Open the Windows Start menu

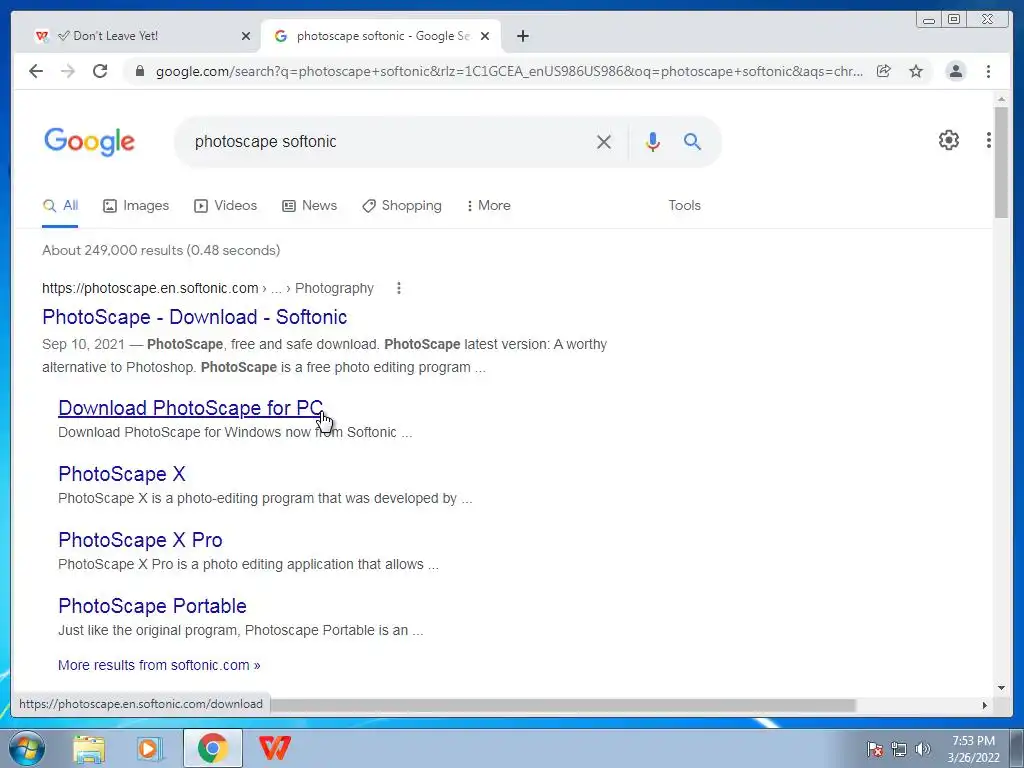click(27, 748)
